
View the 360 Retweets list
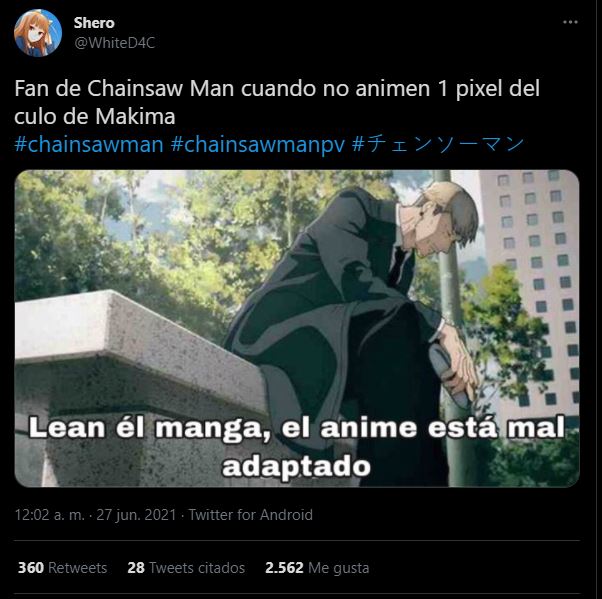(x=62, y=568)
